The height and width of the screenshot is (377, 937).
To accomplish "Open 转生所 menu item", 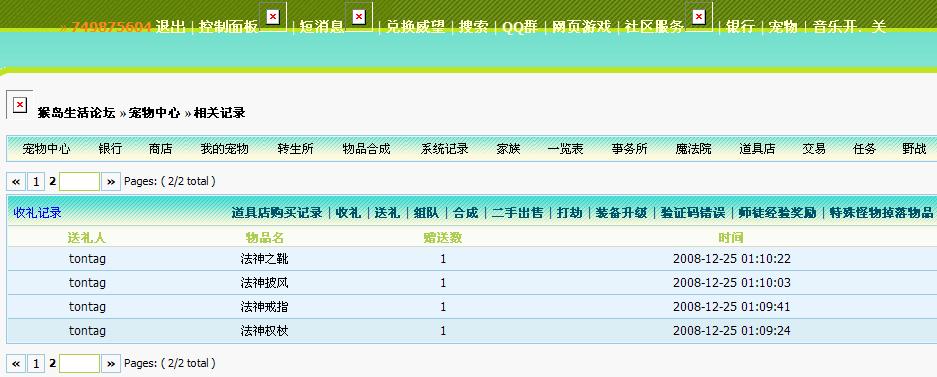I will point(295,149).
